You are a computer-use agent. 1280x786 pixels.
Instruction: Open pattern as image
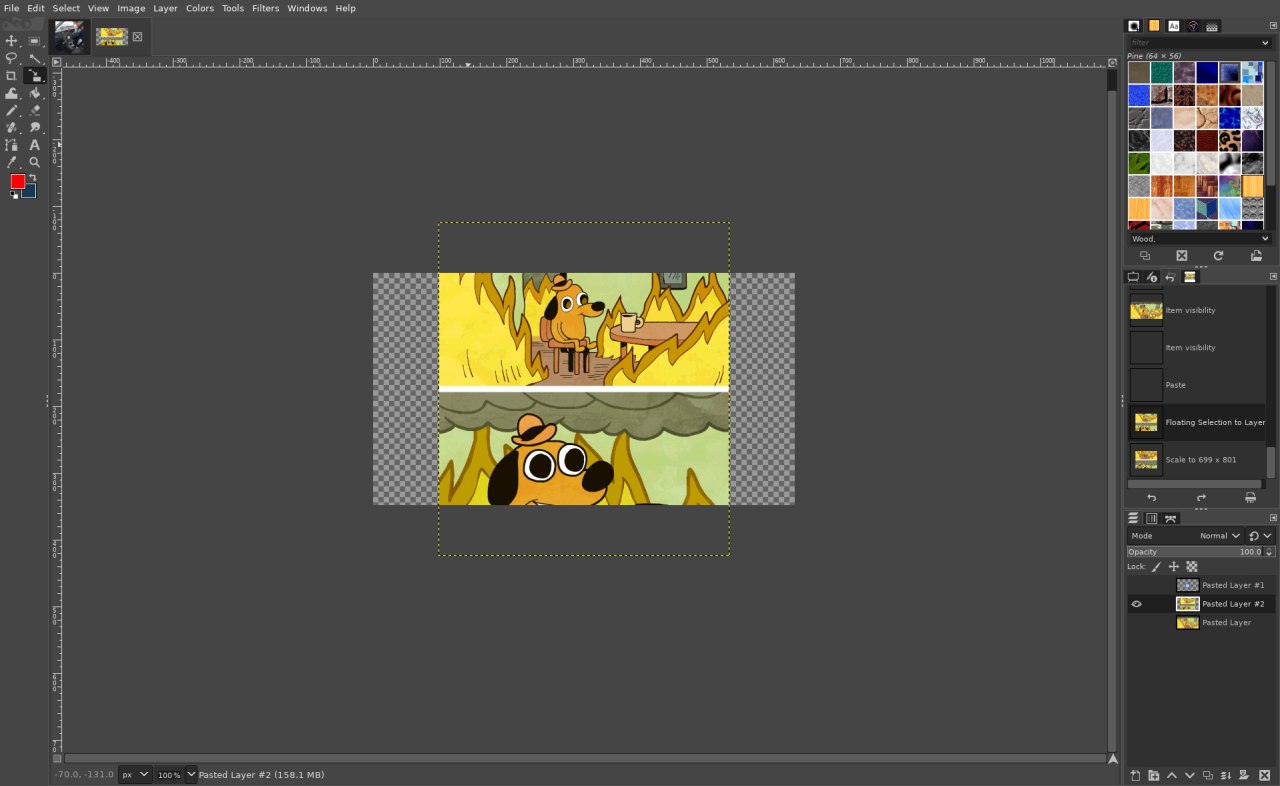click(1256, 256)
